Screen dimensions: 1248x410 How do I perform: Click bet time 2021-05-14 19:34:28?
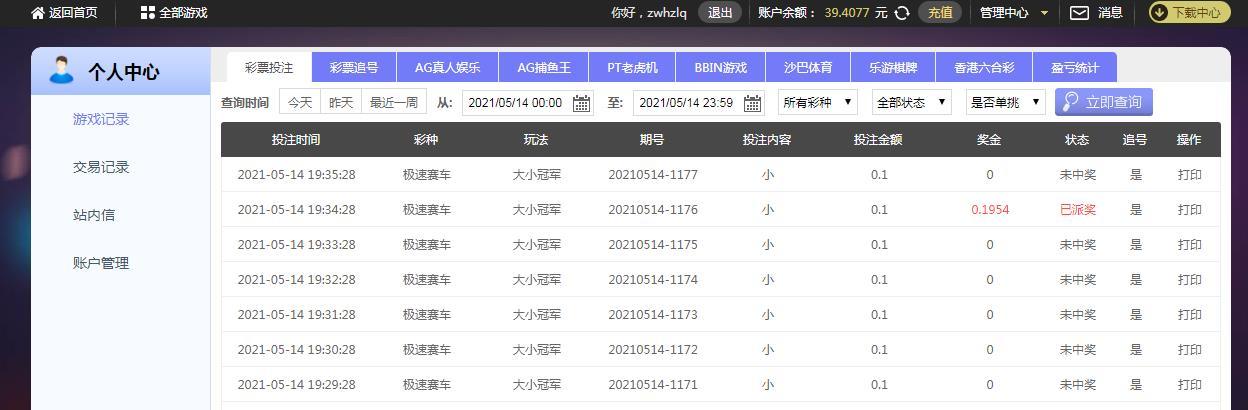(x=296, y=210)
